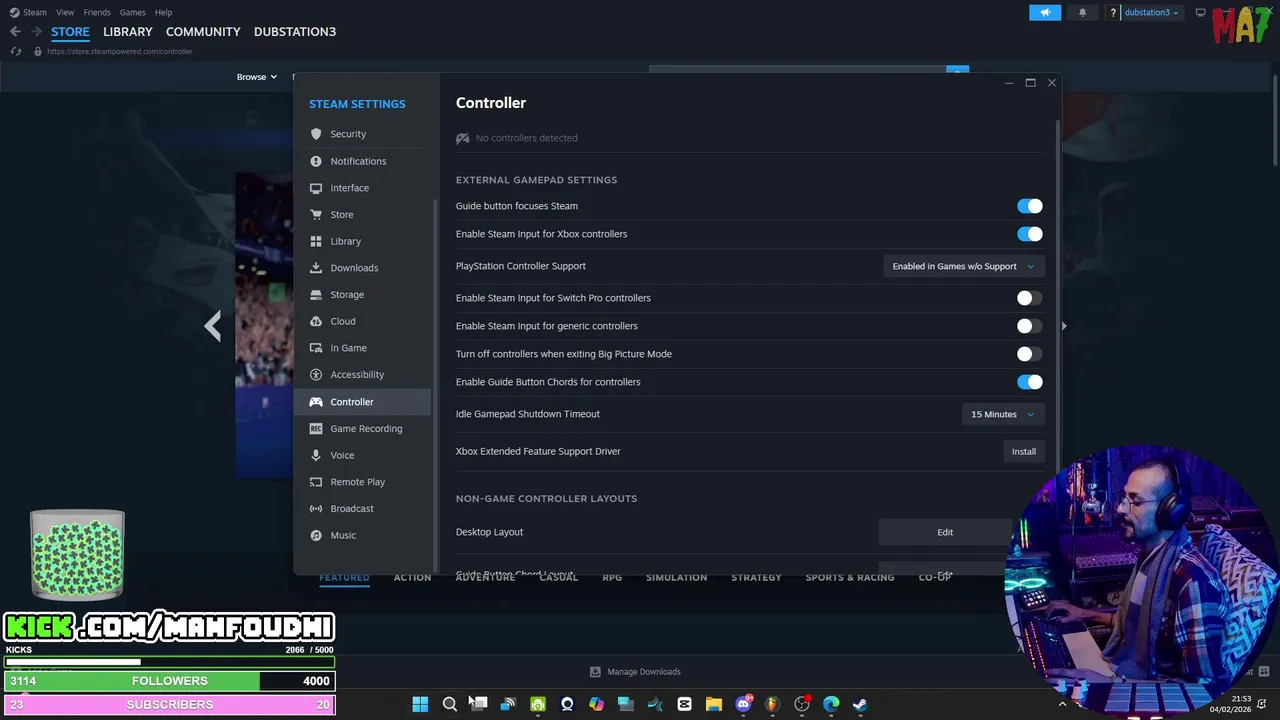Select the SIMULATION store category tab
Screen dimensions: 1280x720
click(x=676, y=577)
